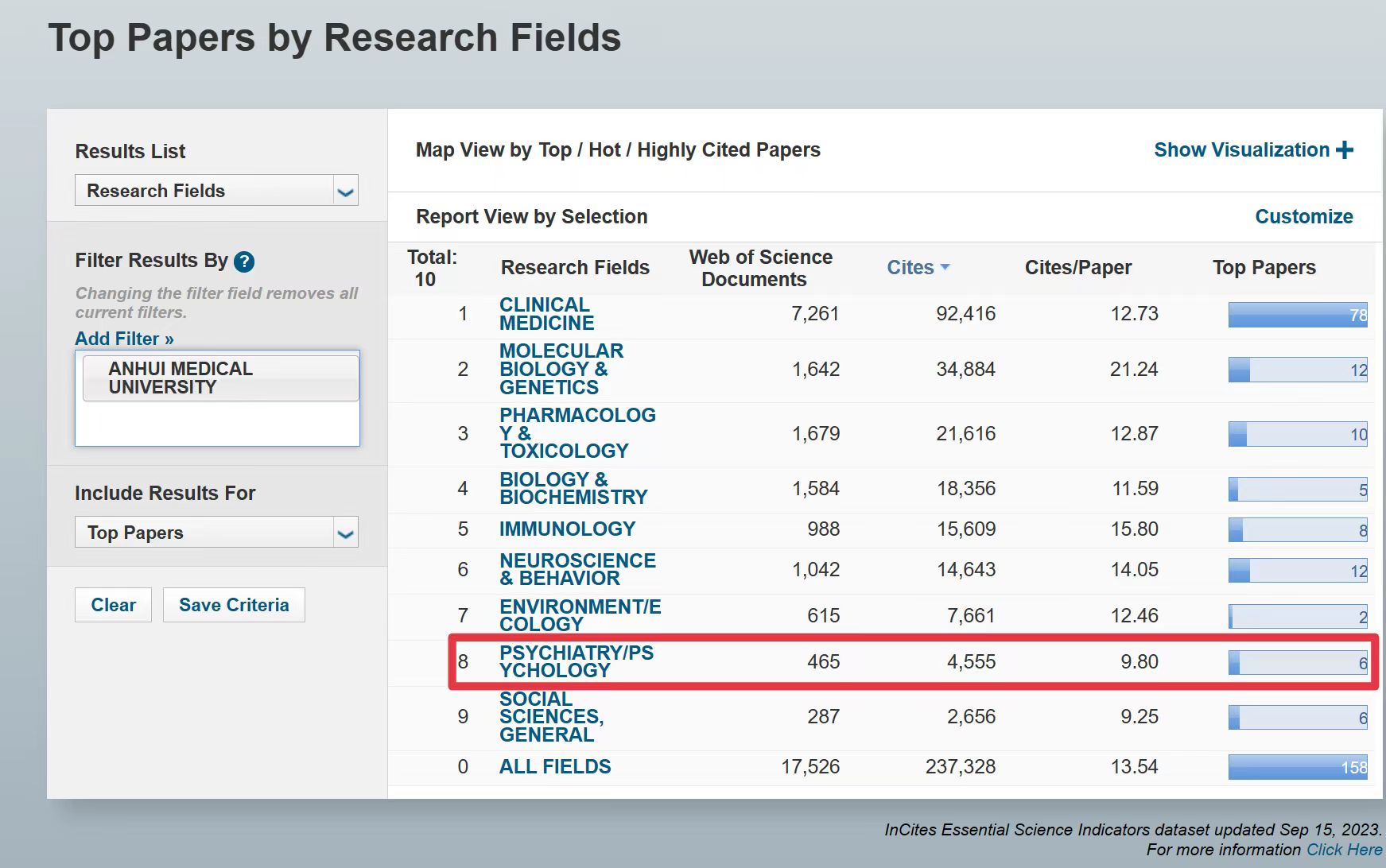1386x868 pixels.
Task: Open the Immunology research field
Action: coord(567,529)
